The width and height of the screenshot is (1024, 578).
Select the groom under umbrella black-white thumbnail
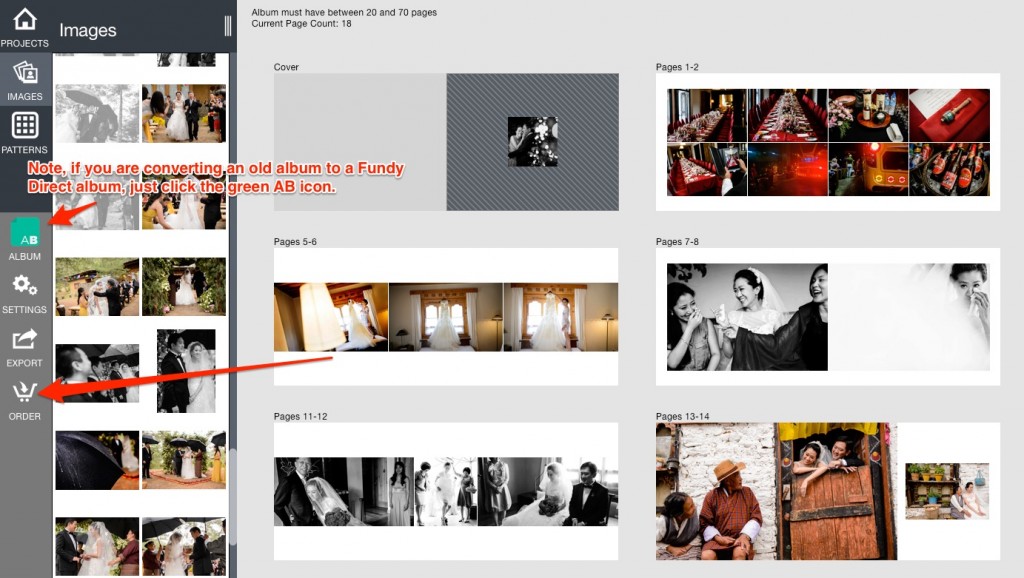point(97,373)
